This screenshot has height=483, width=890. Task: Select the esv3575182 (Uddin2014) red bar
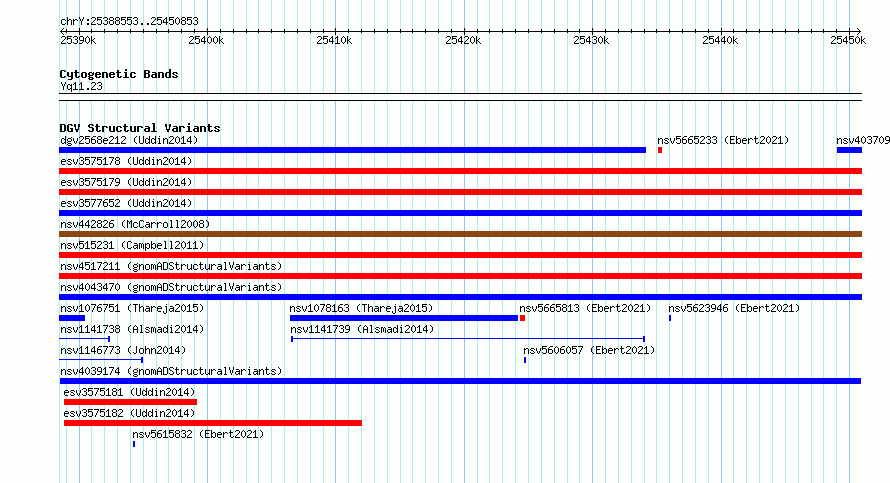coord(213,423)
